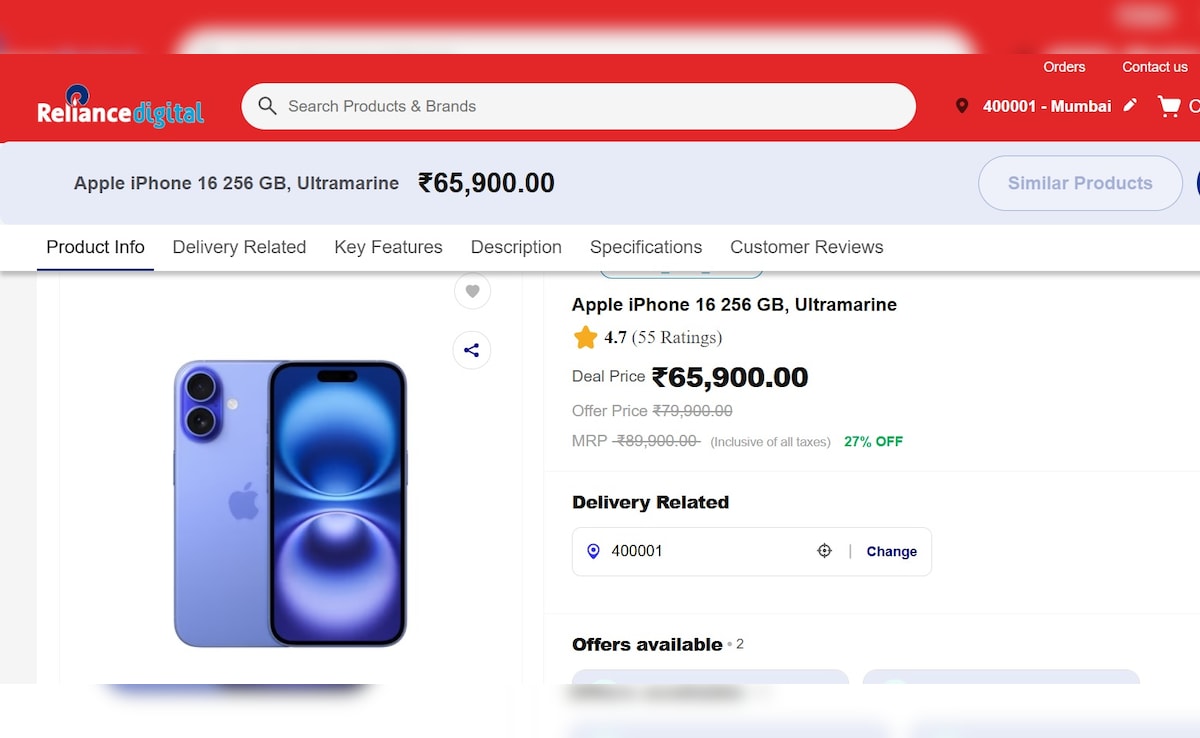This screenshot has height=738, width=1200.
Task: Click the search magnifier icon
Action: [x=267, y=106]
